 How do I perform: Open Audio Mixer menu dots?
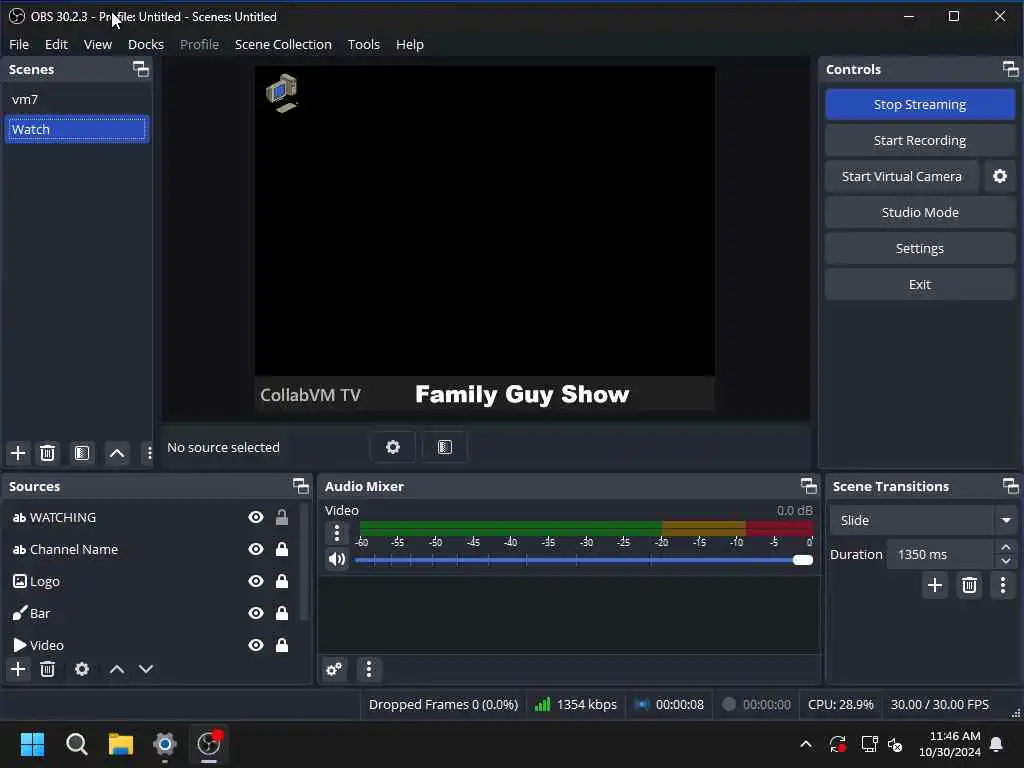369,669
